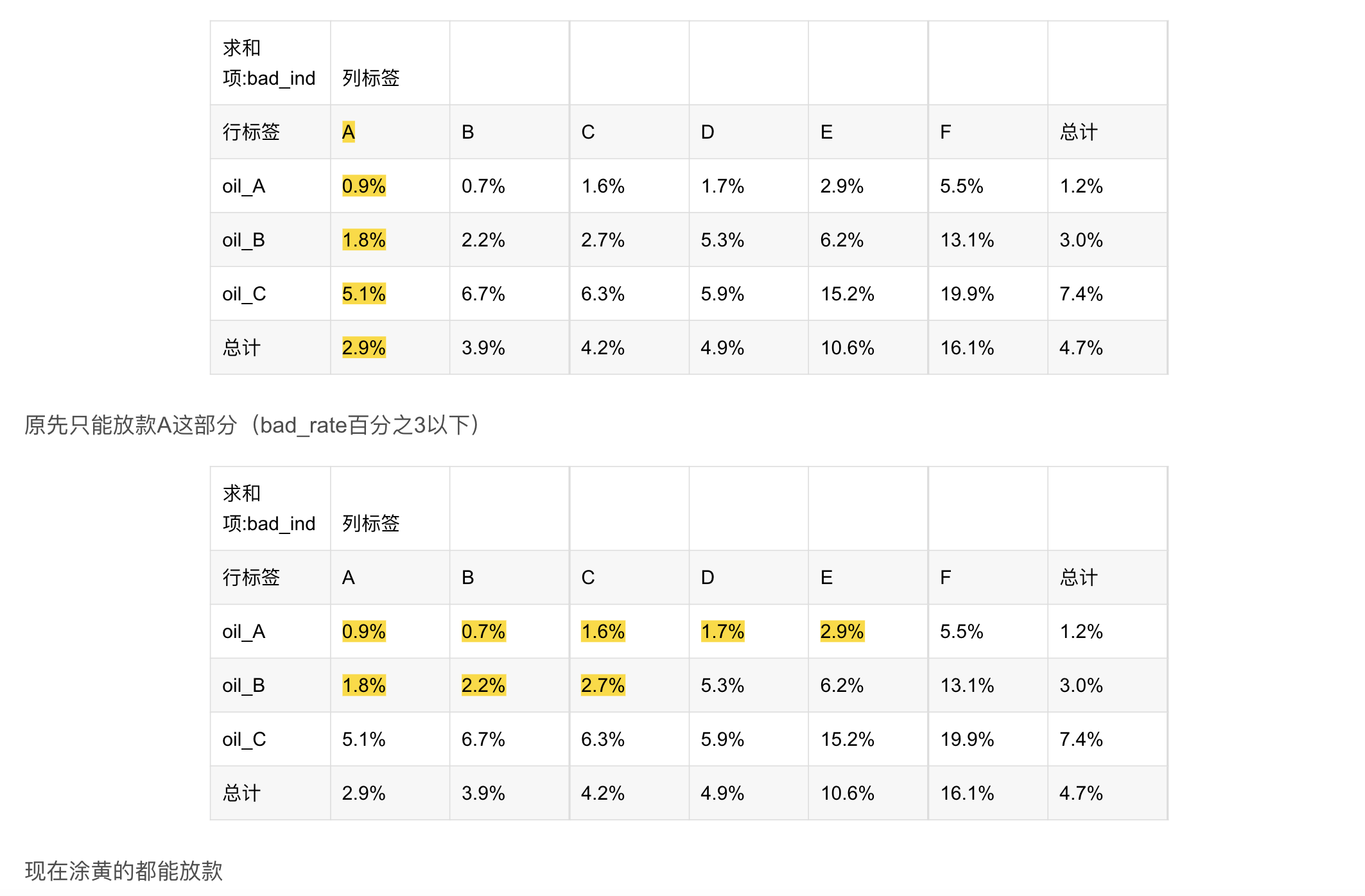This screenshot has width=1365, height=896.
Task: Click the text 现在涂黄的都能放款
Action: (x=123, y=871)
